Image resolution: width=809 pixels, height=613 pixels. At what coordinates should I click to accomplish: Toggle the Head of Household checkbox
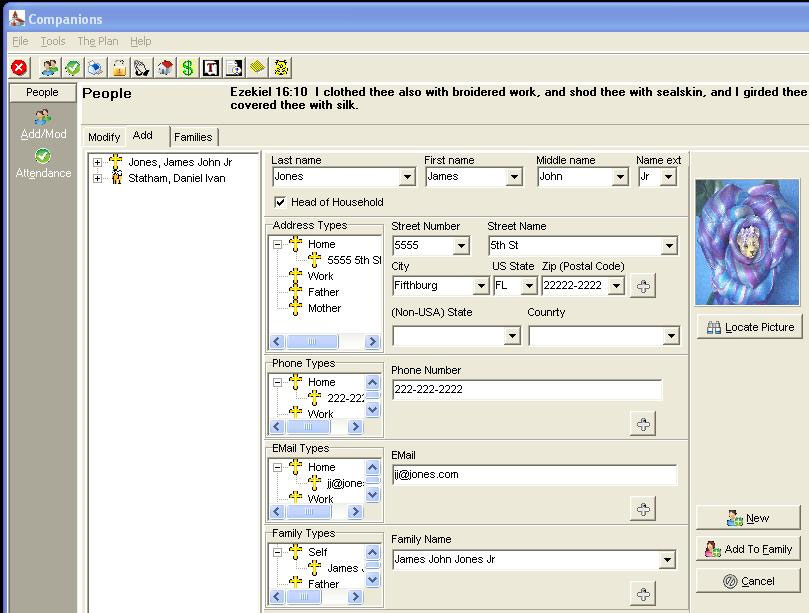tap(280, 202)
